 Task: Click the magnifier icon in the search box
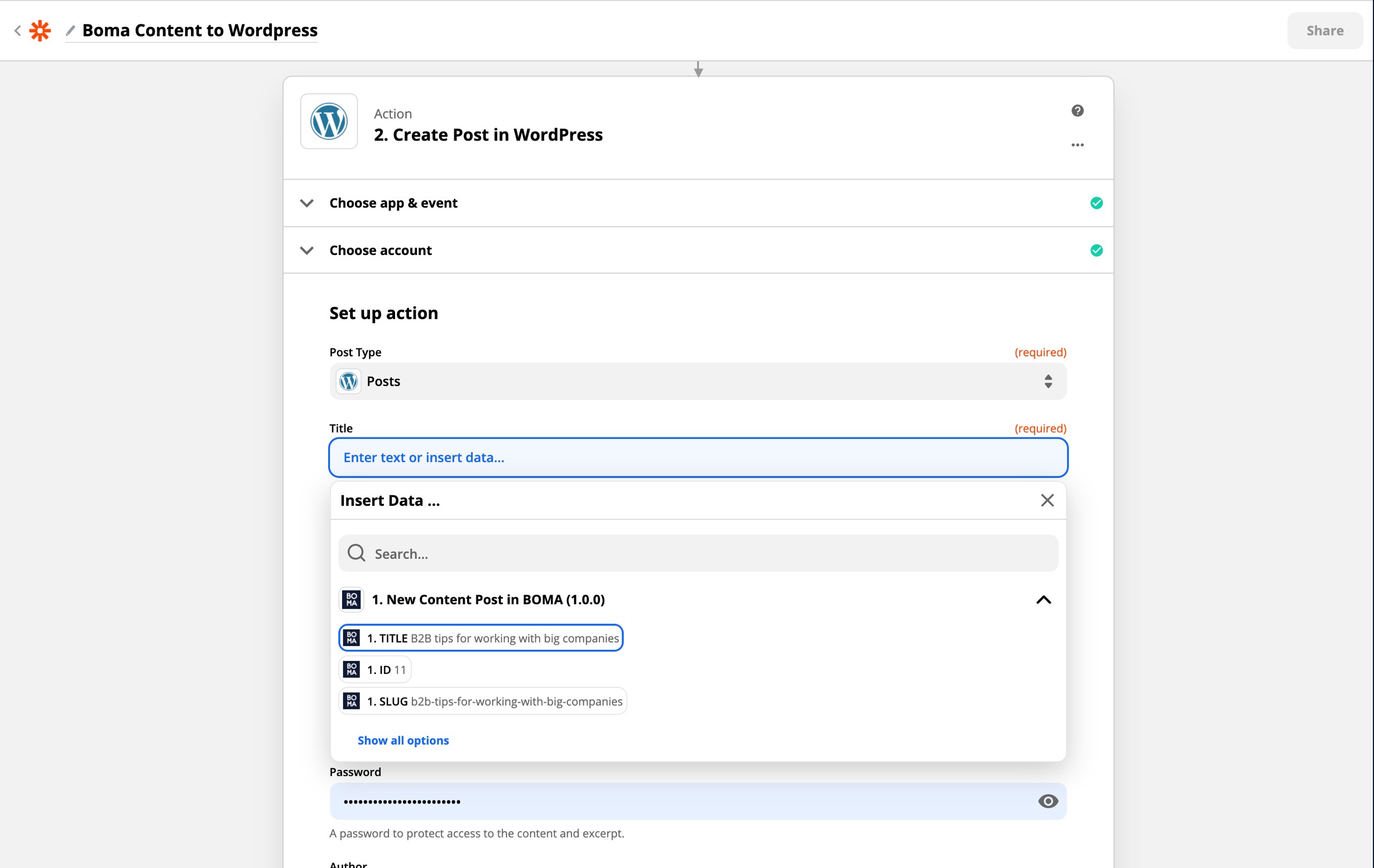pos(356,553)
